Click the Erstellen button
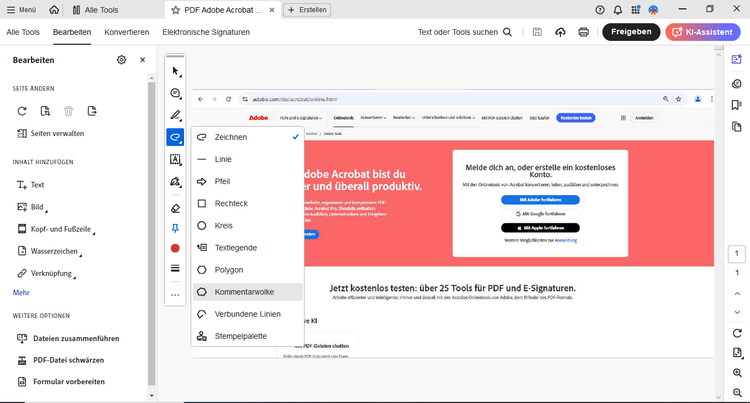 307,10
